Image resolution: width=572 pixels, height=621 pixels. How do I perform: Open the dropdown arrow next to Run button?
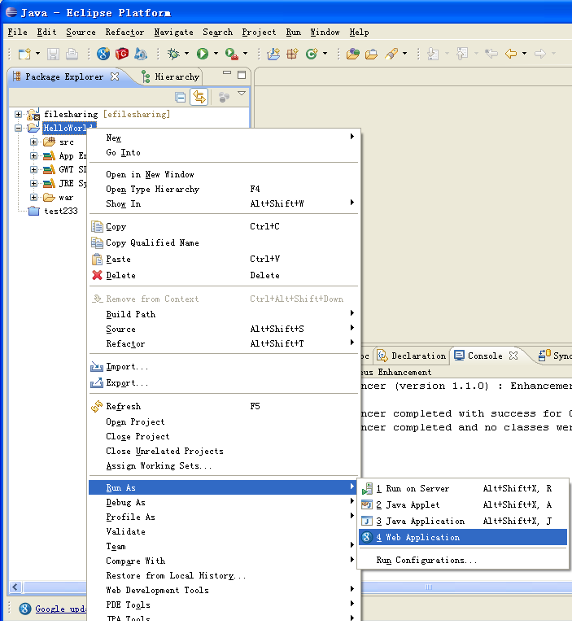(x=216, y=53)
